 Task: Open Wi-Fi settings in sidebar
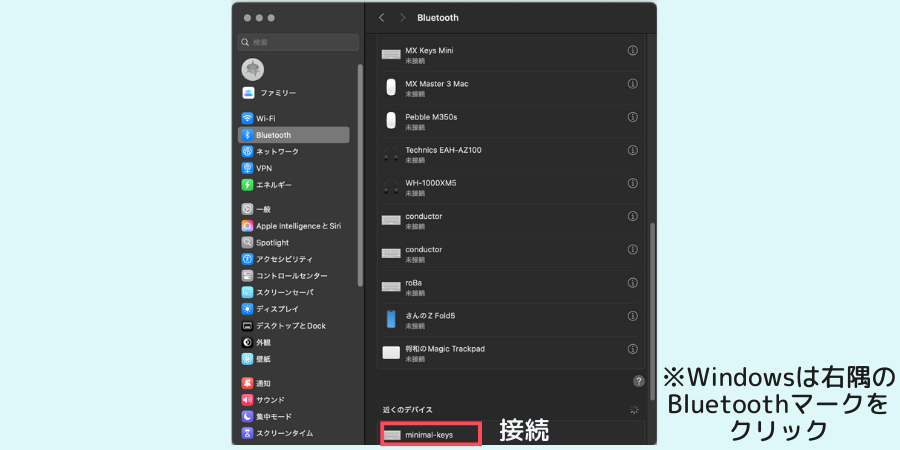[294, 118]
